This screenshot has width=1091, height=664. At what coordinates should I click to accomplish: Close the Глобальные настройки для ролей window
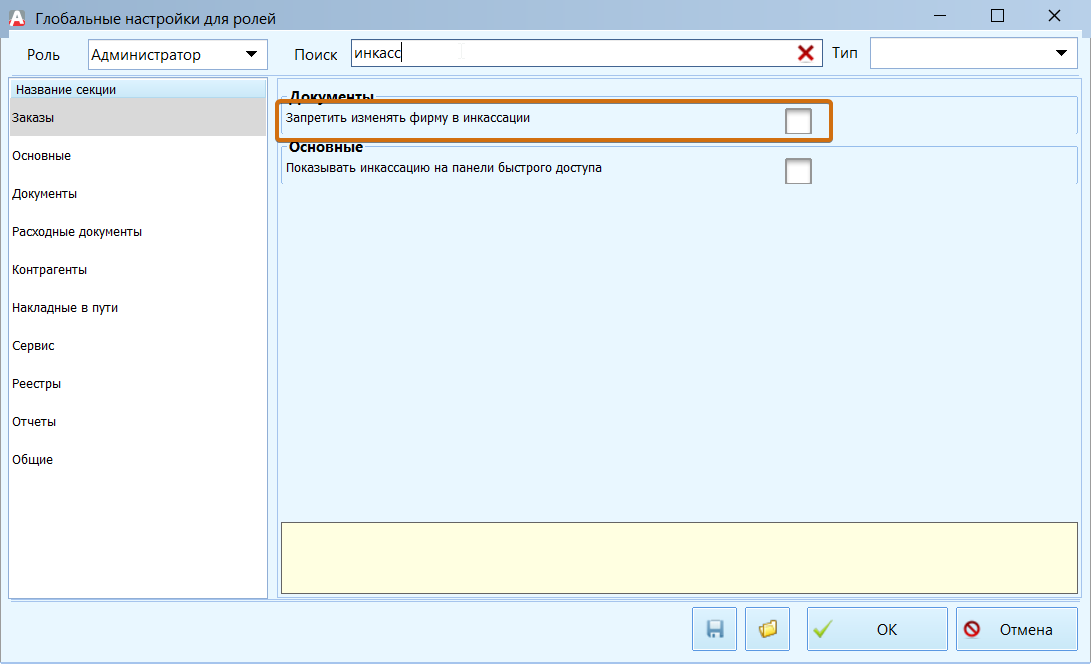1054,15
